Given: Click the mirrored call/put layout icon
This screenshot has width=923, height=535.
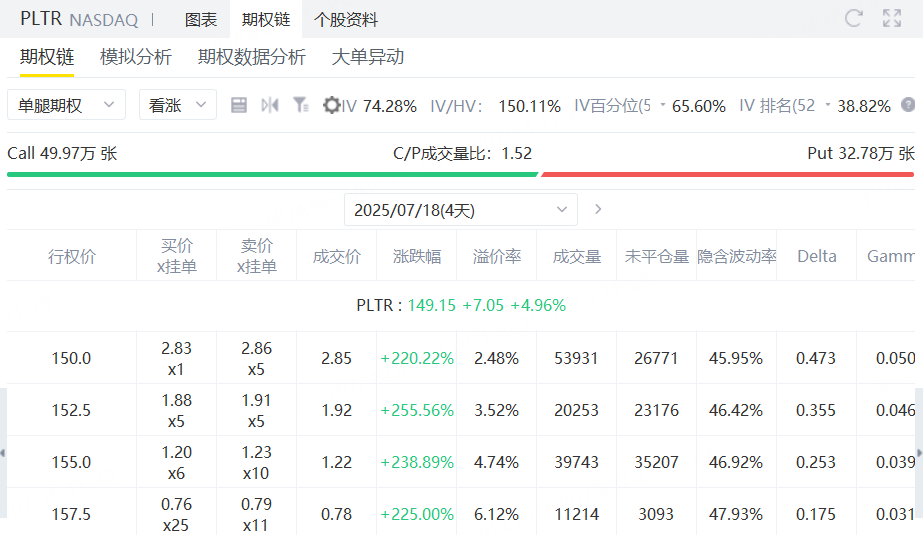Looking at the screenshot, I should click(270, 105).
